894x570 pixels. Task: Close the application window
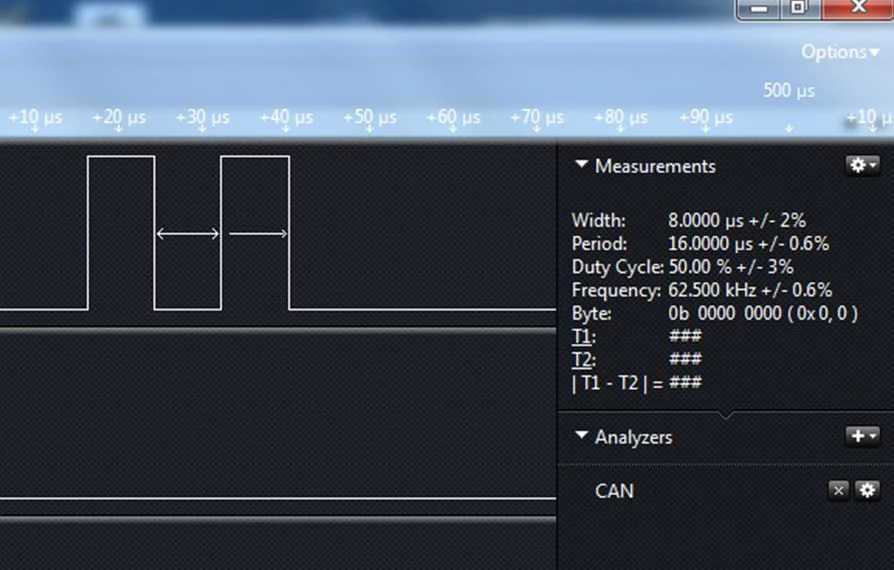[858, 8]
